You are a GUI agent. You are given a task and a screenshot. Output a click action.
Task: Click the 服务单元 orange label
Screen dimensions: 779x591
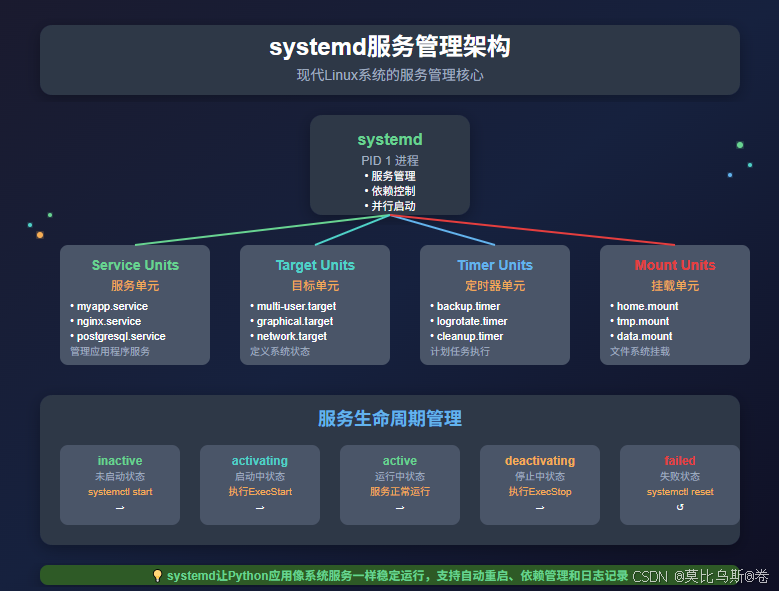[x=135, y=286]
